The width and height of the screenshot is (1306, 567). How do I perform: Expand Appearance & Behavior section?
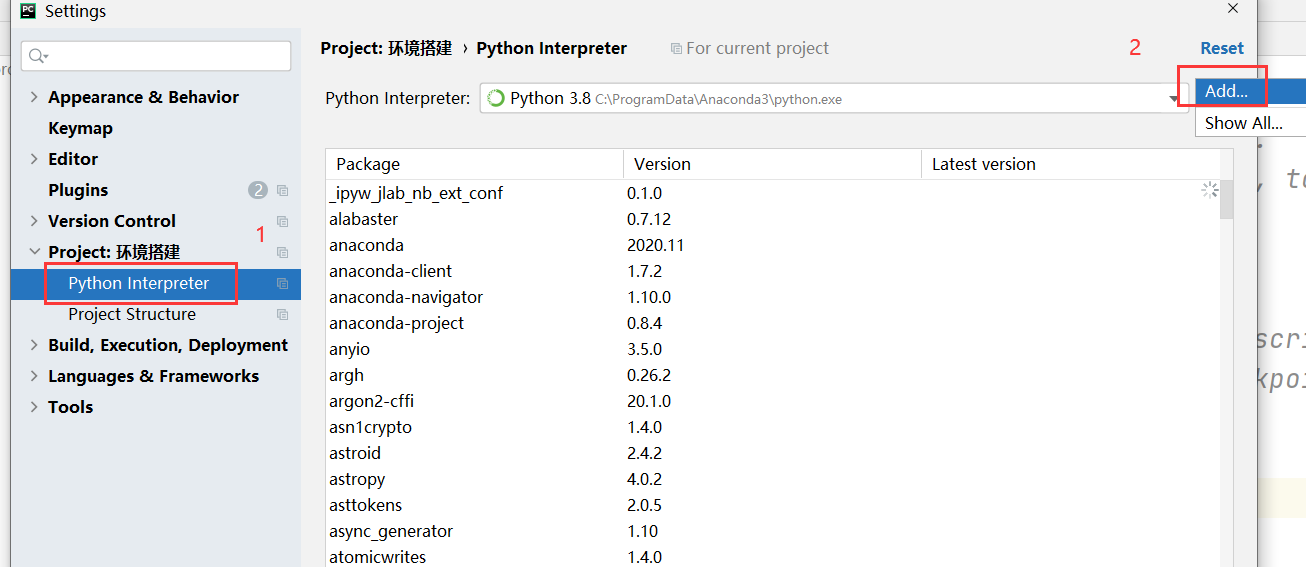34,97
